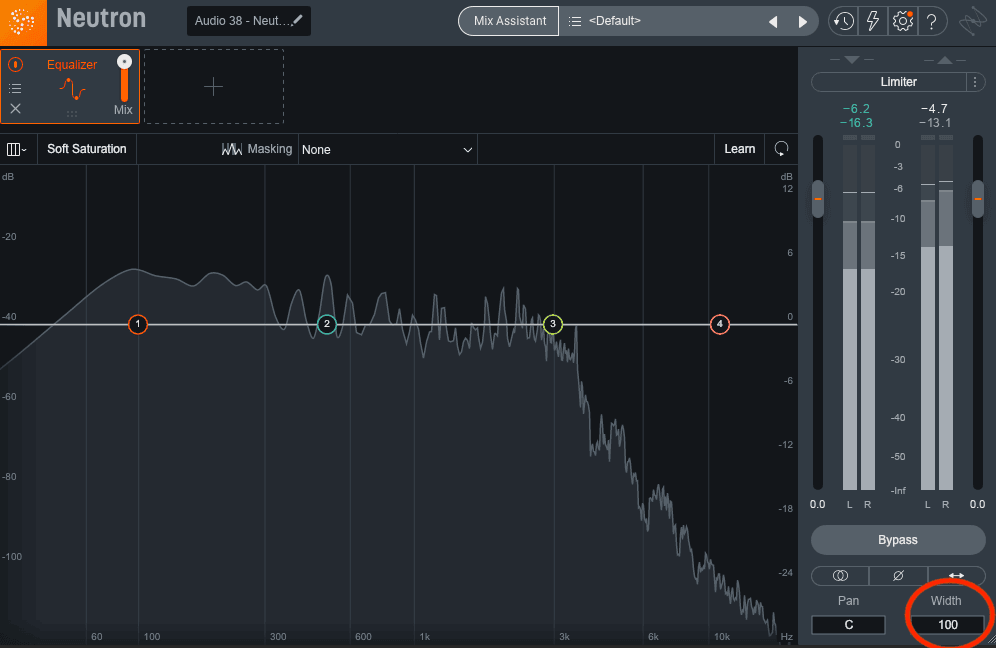Screen dimensions: 996x648
Task: Reset the equalizer with circular arrow icon
Action: [781, 149]
